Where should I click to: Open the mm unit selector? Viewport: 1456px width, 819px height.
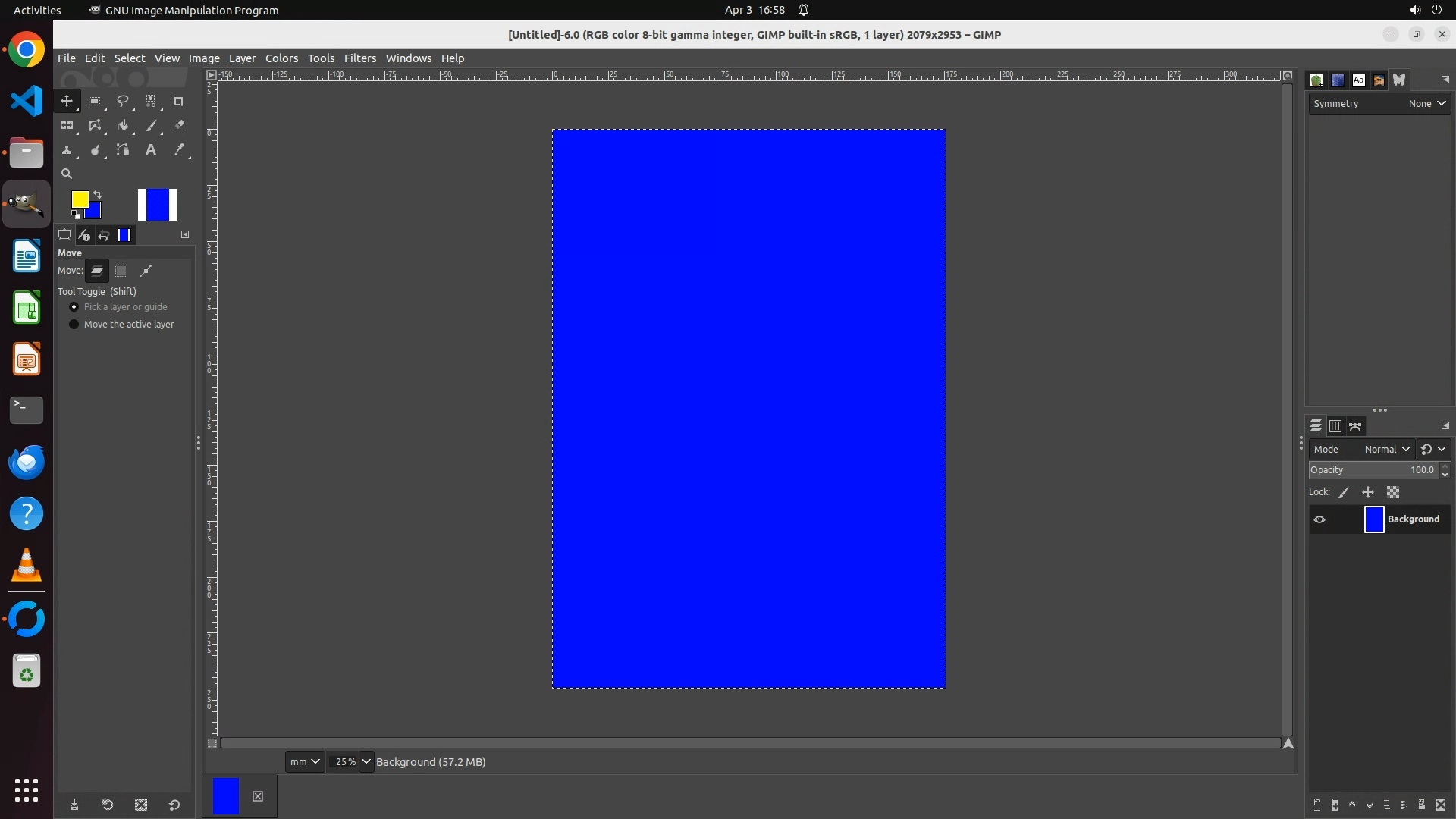click(x=305, y=761)
